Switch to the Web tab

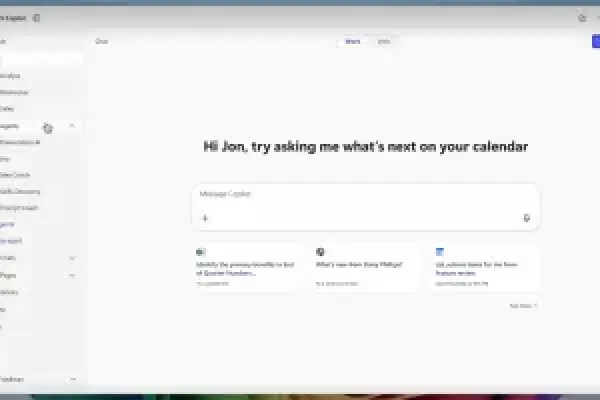click(x=384, y=41)
